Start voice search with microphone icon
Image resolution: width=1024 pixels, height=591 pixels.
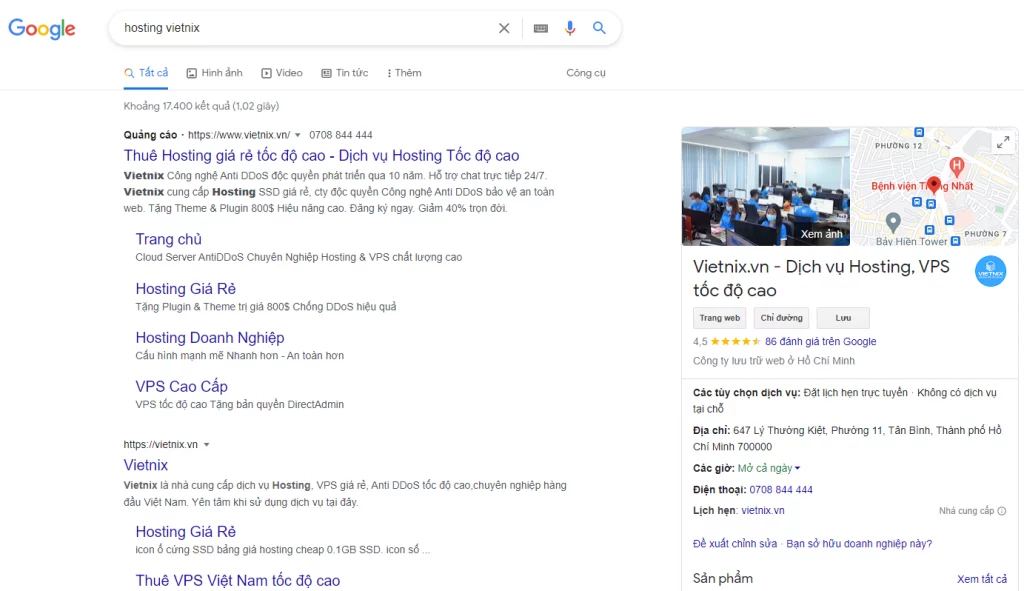pos(570,28)
